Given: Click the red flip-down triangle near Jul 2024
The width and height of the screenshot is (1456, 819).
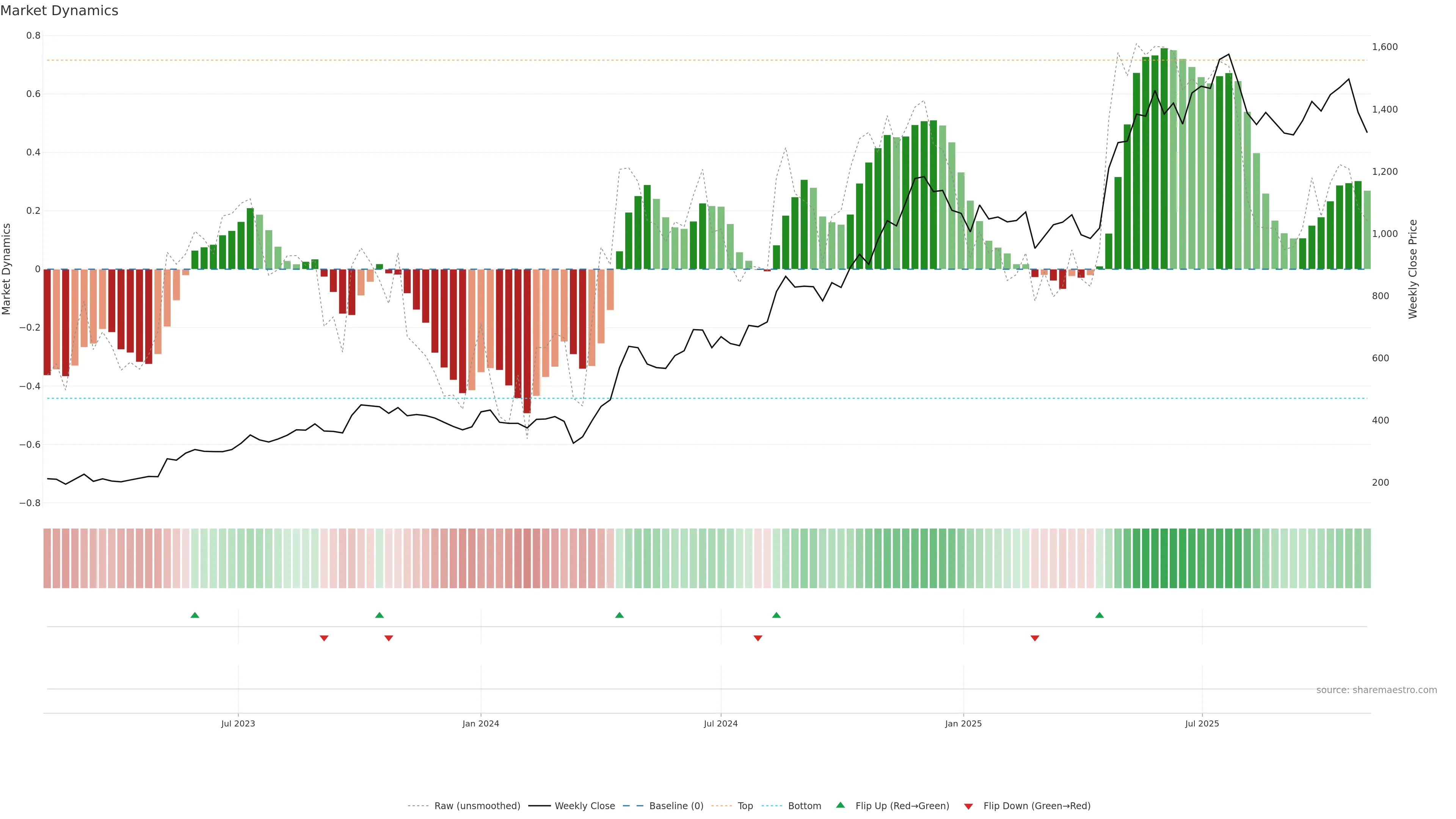Looking at the screenshot, I should [758, 638].
